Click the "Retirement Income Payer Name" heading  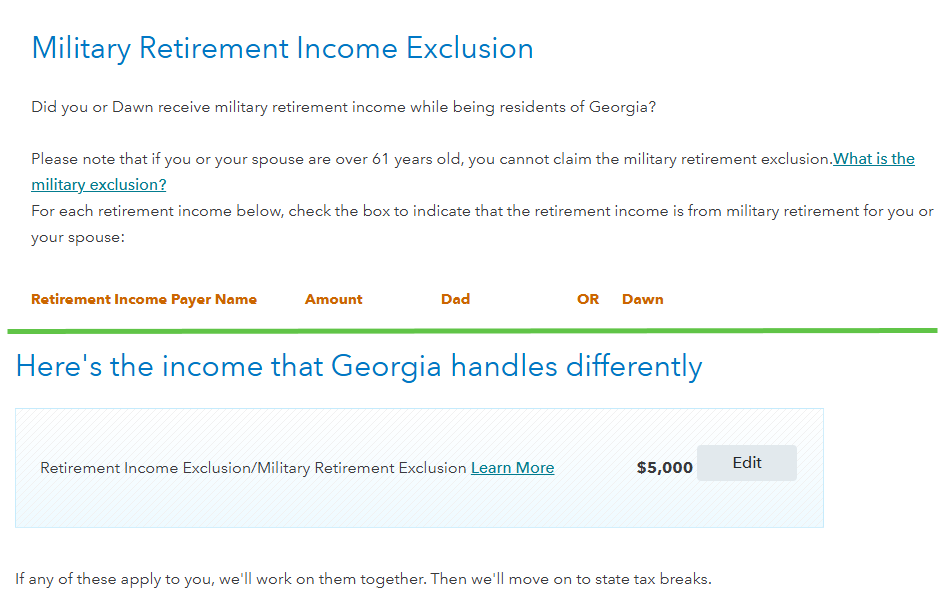pyautogui.click(x=143, y=298)
